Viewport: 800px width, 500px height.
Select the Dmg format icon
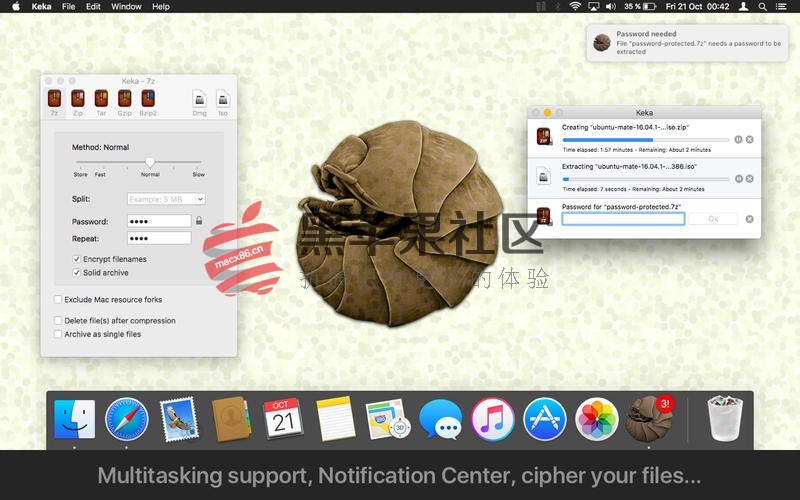click(x=199, y=99)
